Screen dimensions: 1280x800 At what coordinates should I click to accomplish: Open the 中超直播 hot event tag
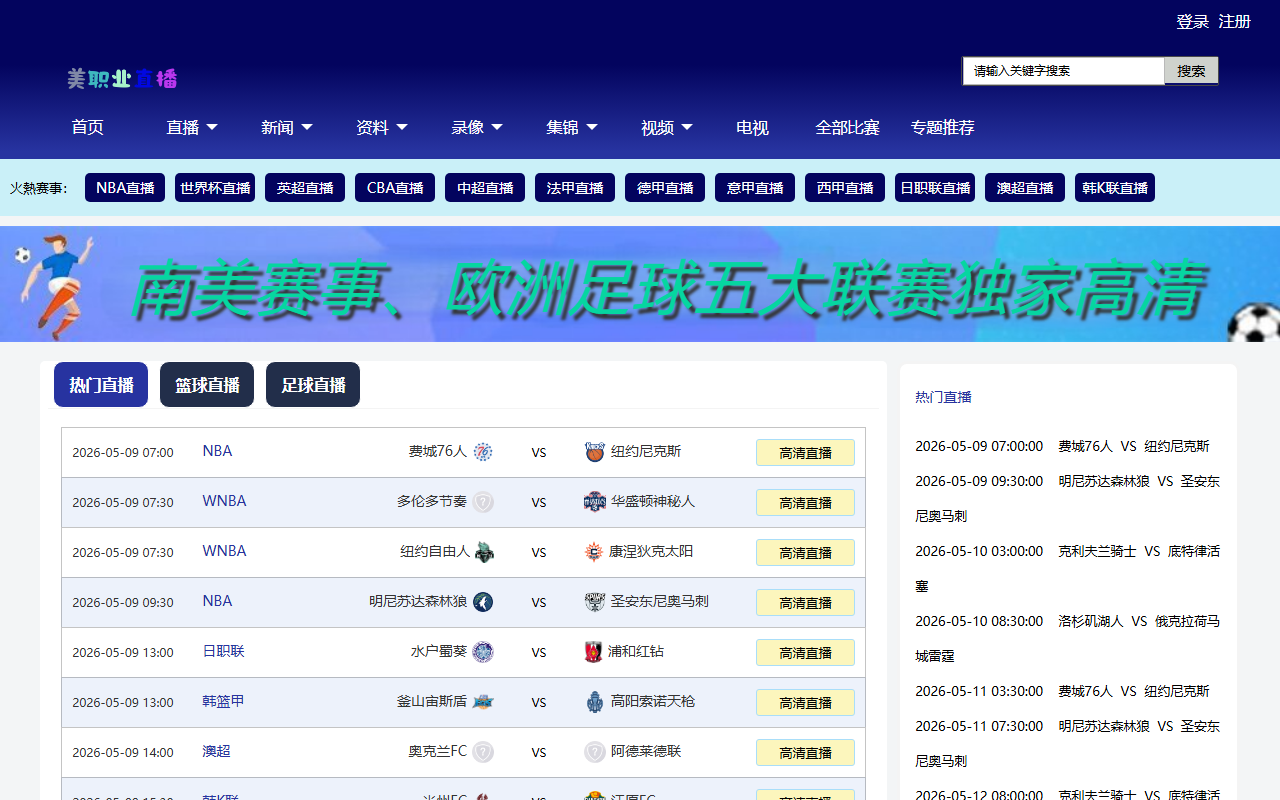coord(485,188)
